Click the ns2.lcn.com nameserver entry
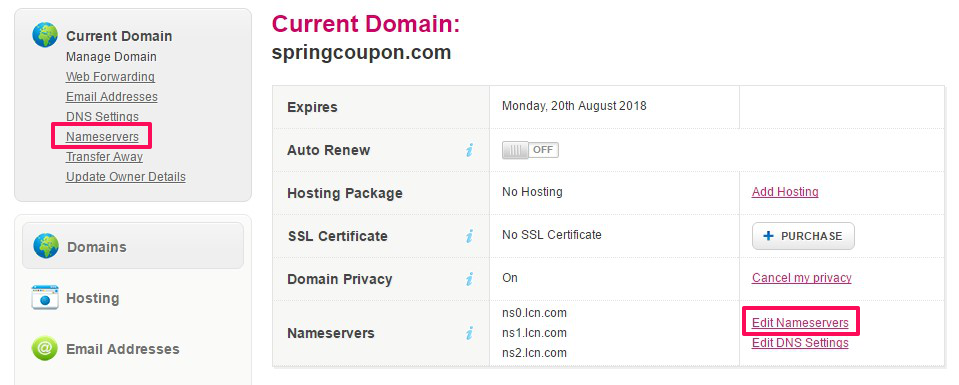 [x=535, y=353]
